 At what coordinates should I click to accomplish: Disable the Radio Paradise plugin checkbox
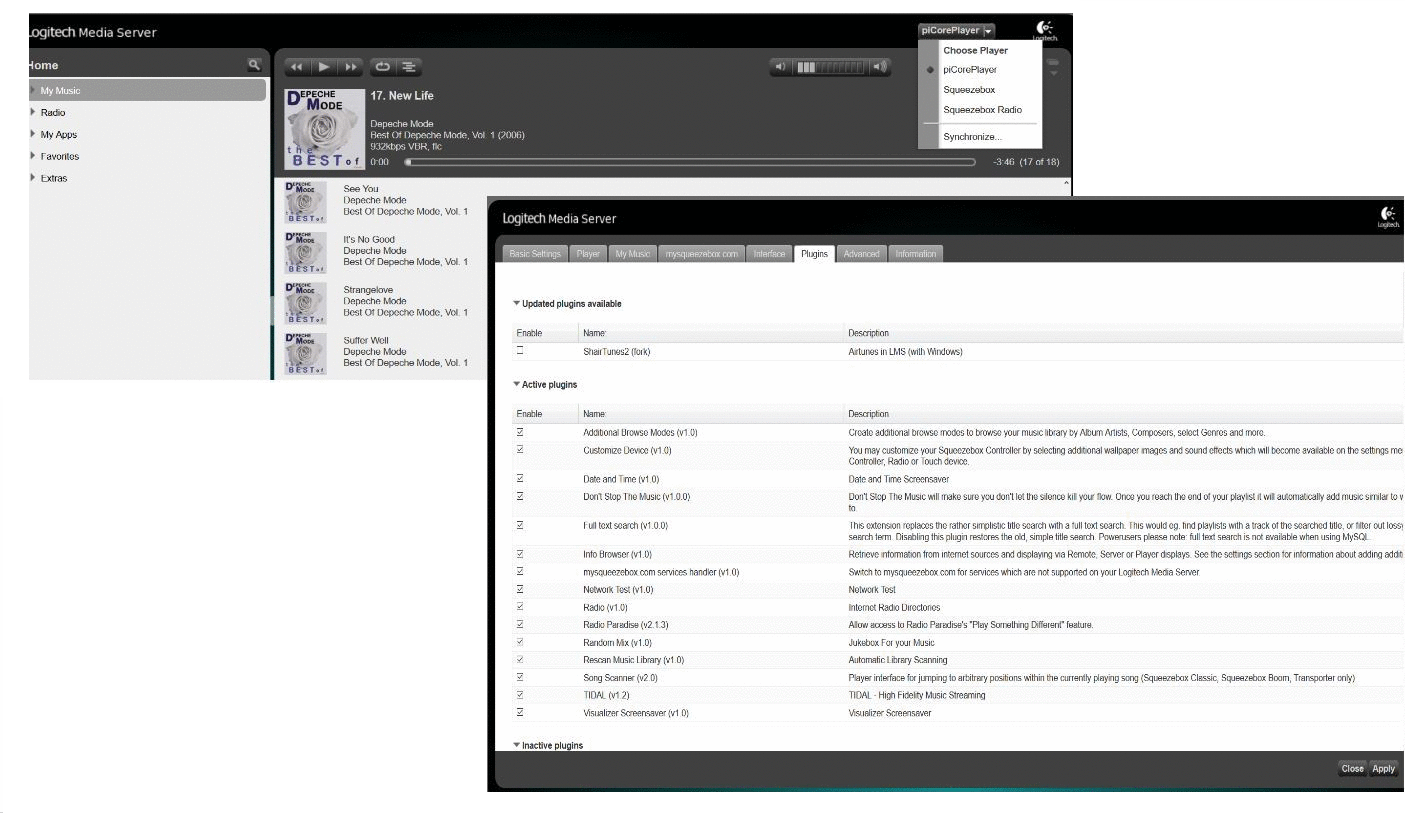coord(520,624)
